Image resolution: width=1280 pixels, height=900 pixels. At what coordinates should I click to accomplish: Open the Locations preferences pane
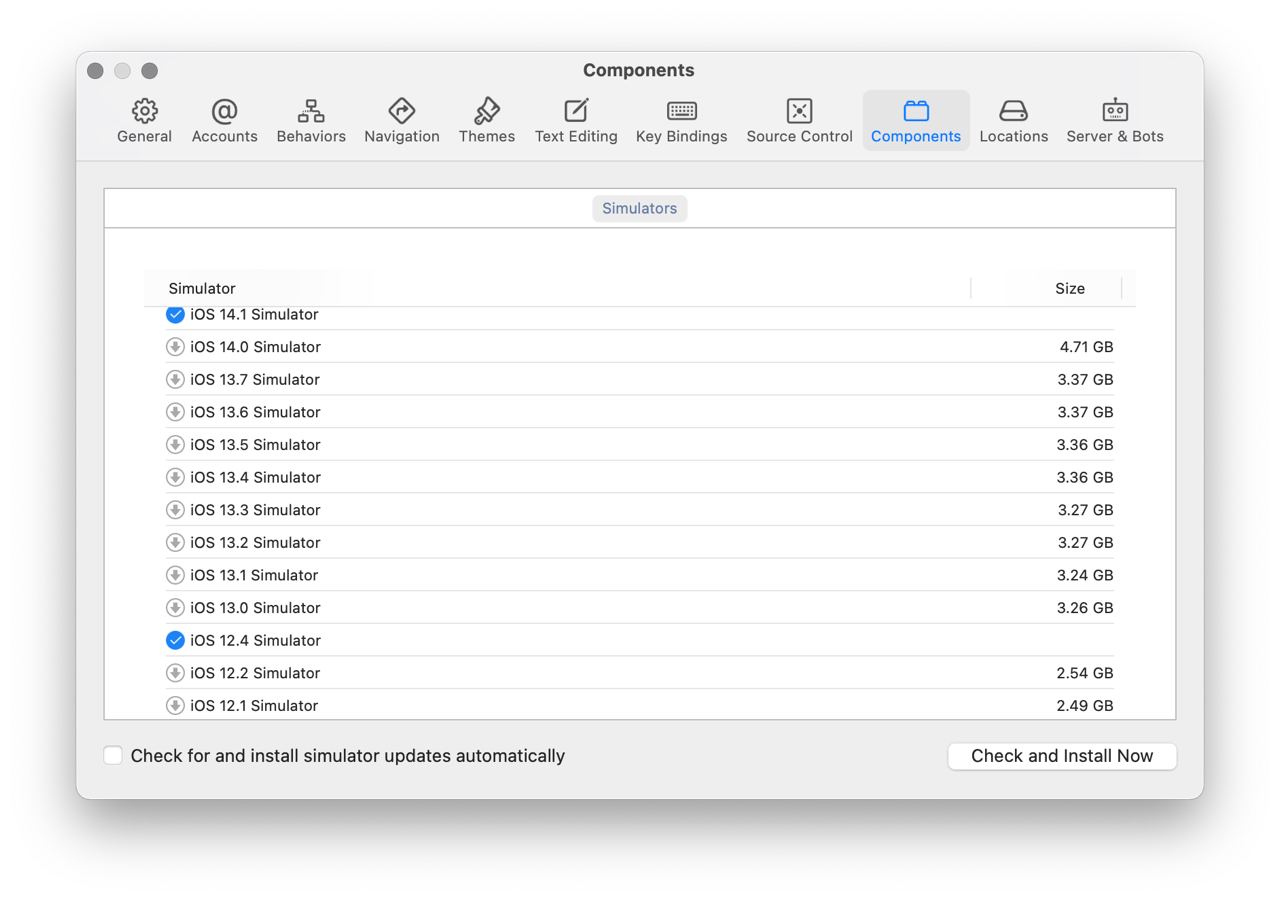pyautogui.click(x=1014, y=121)
